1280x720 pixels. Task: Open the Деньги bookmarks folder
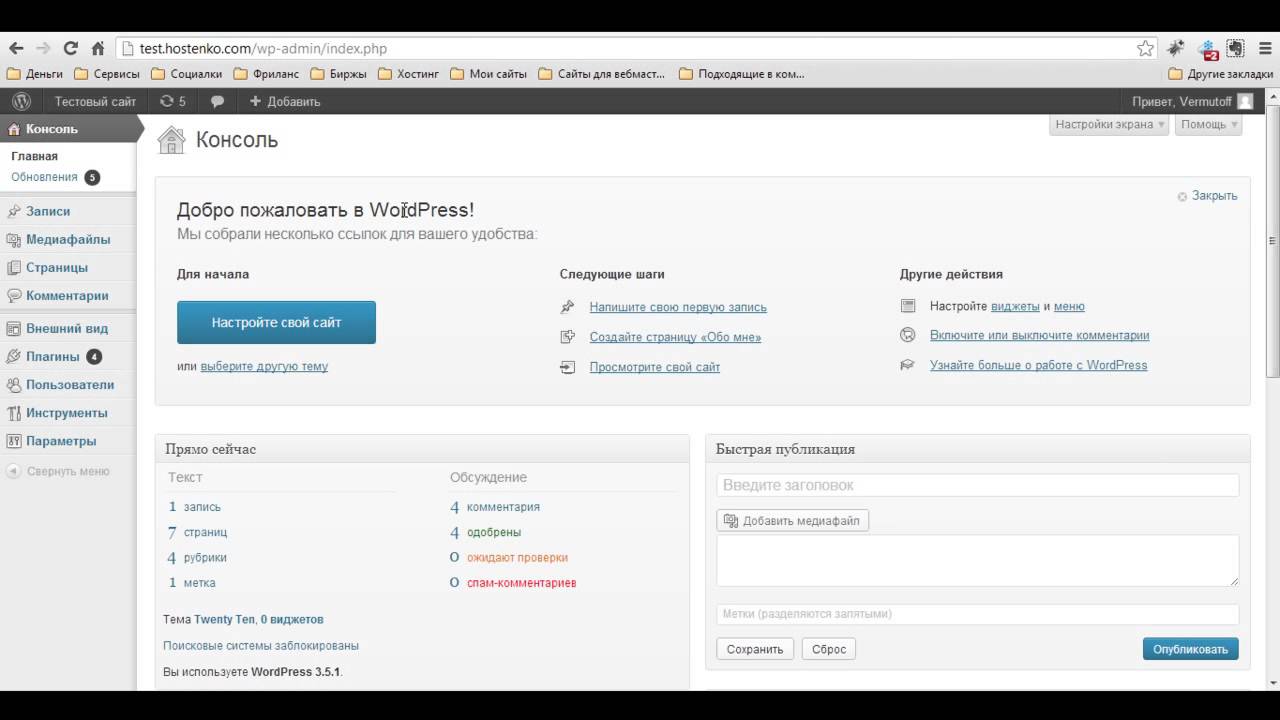35,74
